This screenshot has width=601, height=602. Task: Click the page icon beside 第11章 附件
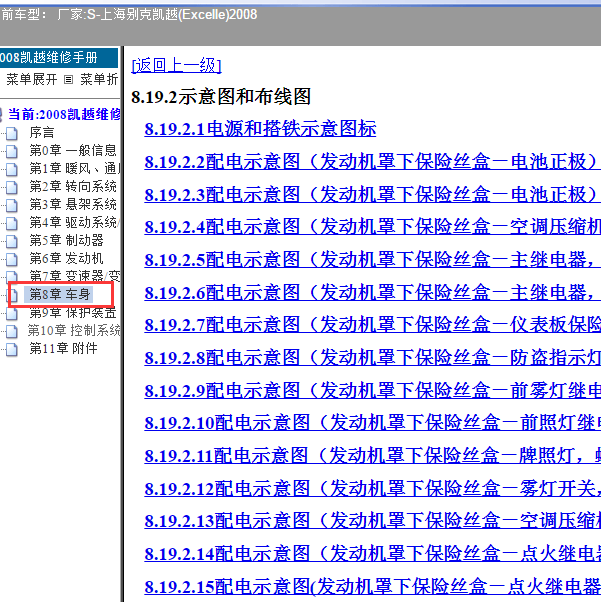point(12,349)
